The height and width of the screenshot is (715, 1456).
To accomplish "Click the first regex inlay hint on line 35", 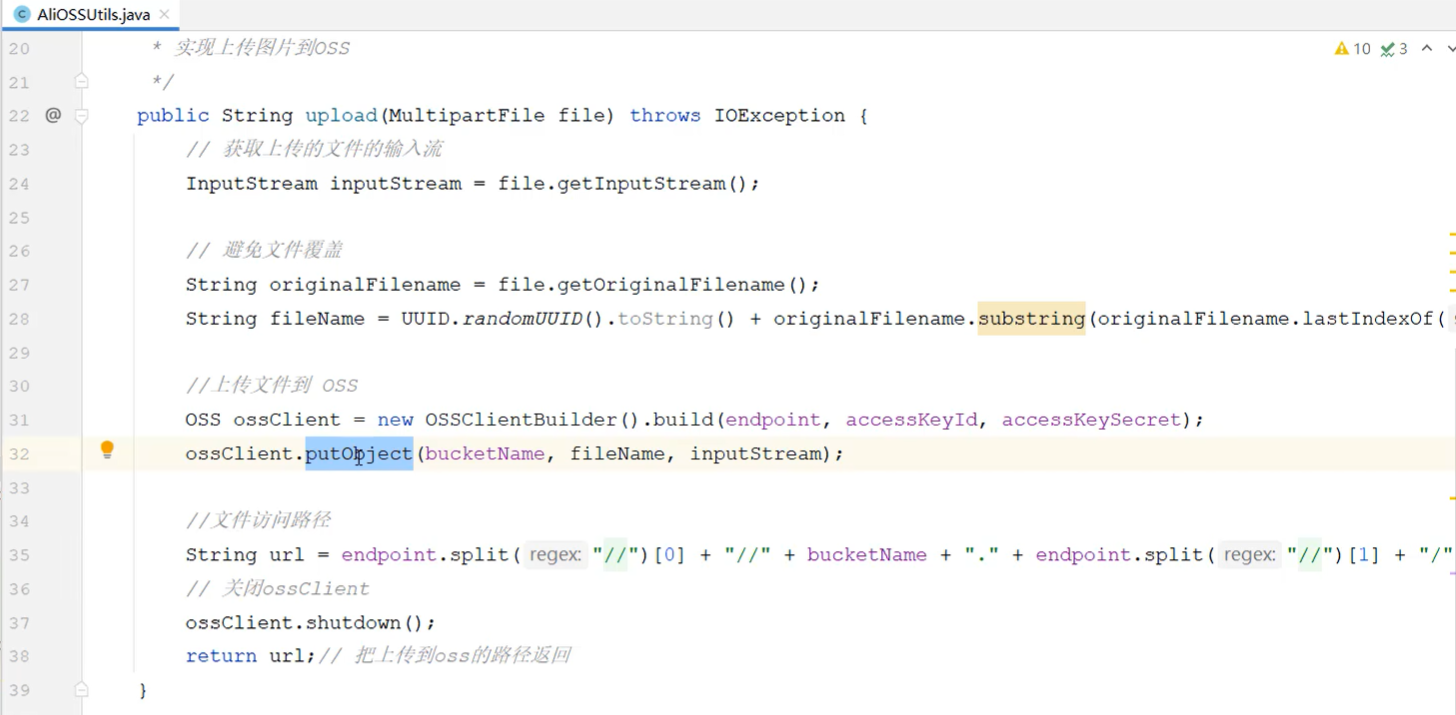I will 555,555.
